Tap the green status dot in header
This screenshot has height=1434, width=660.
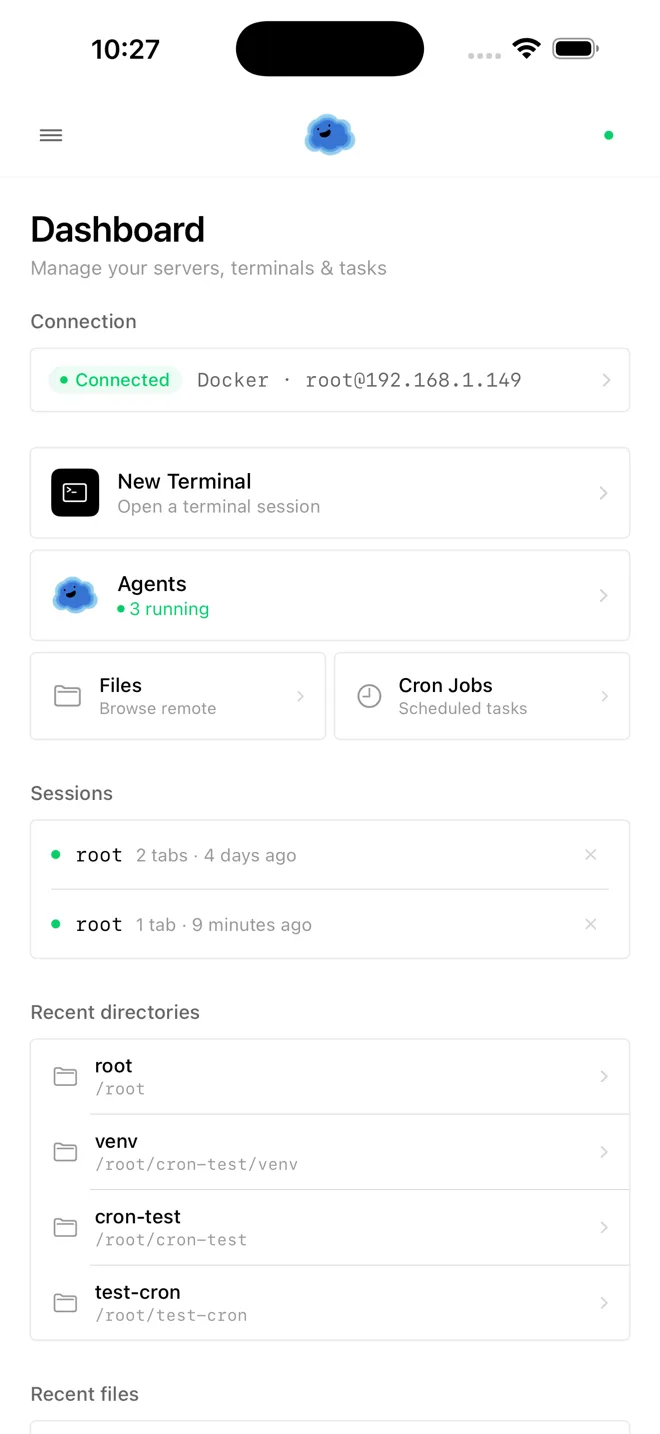pyautogui.click(x=608, y=135)
